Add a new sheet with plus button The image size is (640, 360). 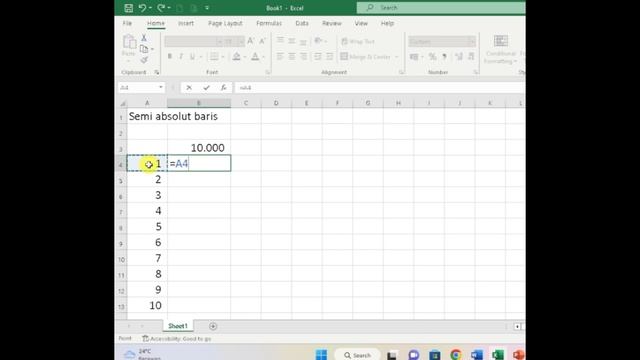[213, 326]
